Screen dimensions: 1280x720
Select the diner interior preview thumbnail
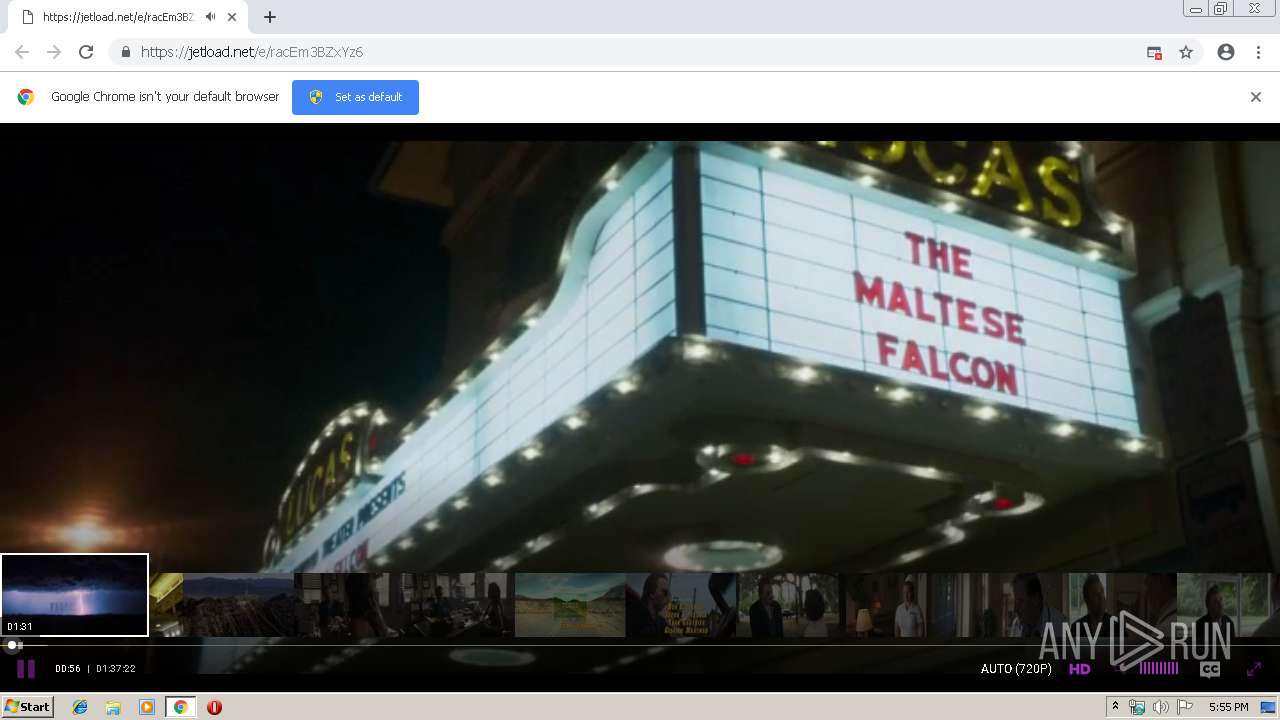(459, 604)
